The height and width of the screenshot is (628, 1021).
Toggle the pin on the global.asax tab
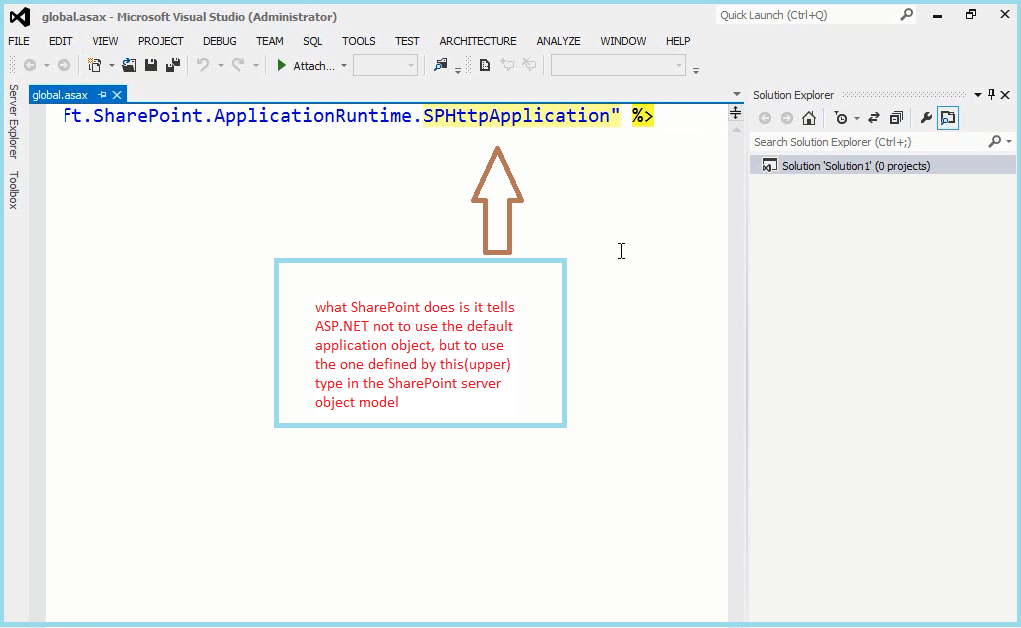pos(101,94)
